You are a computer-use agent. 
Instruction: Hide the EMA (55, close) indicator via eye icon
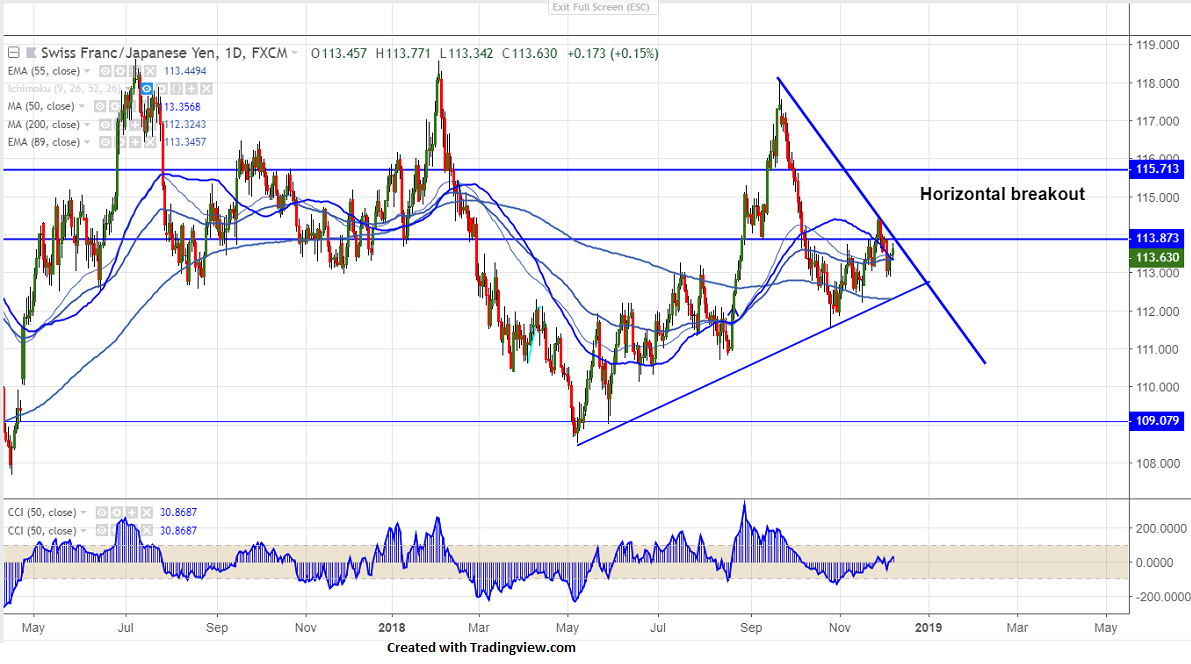click(106, 71)
